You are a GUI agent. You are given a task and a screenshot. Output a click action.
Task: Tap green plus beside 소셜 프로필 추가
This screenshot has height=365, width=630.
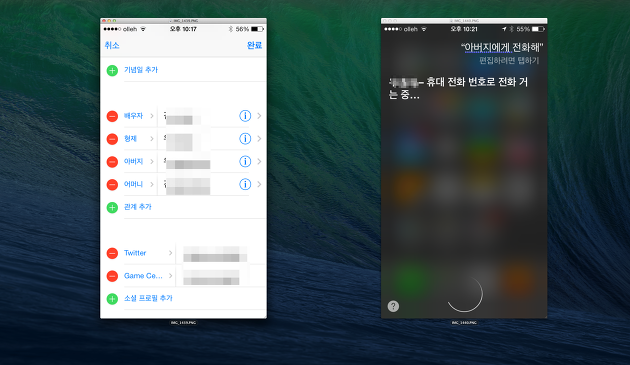pos(112,299)
